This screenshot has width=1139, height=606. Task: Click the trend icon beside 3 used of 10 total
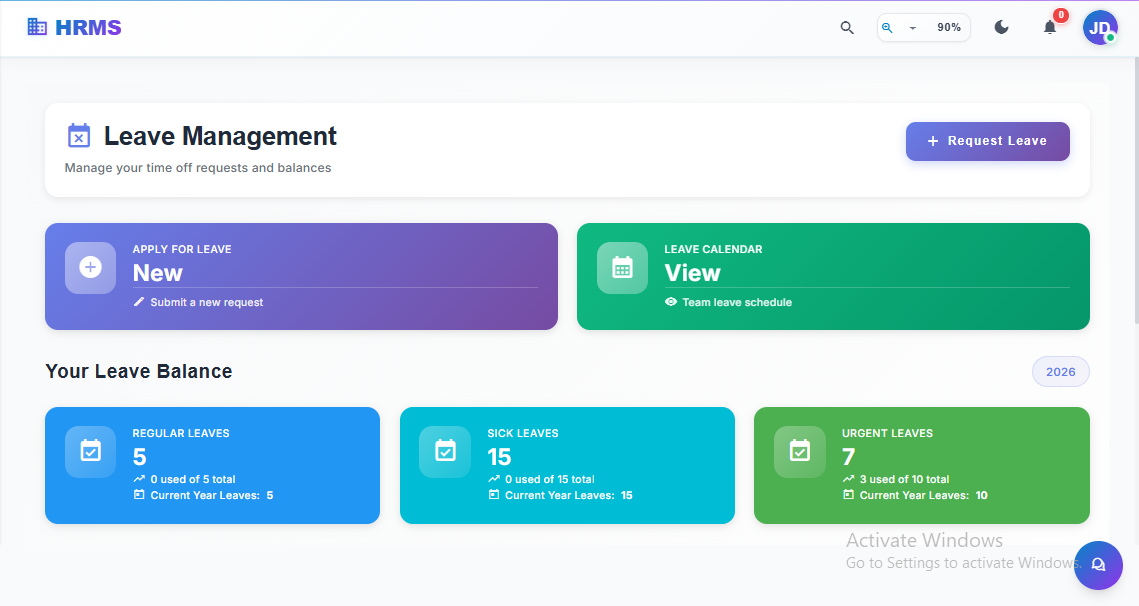[848, 479]
